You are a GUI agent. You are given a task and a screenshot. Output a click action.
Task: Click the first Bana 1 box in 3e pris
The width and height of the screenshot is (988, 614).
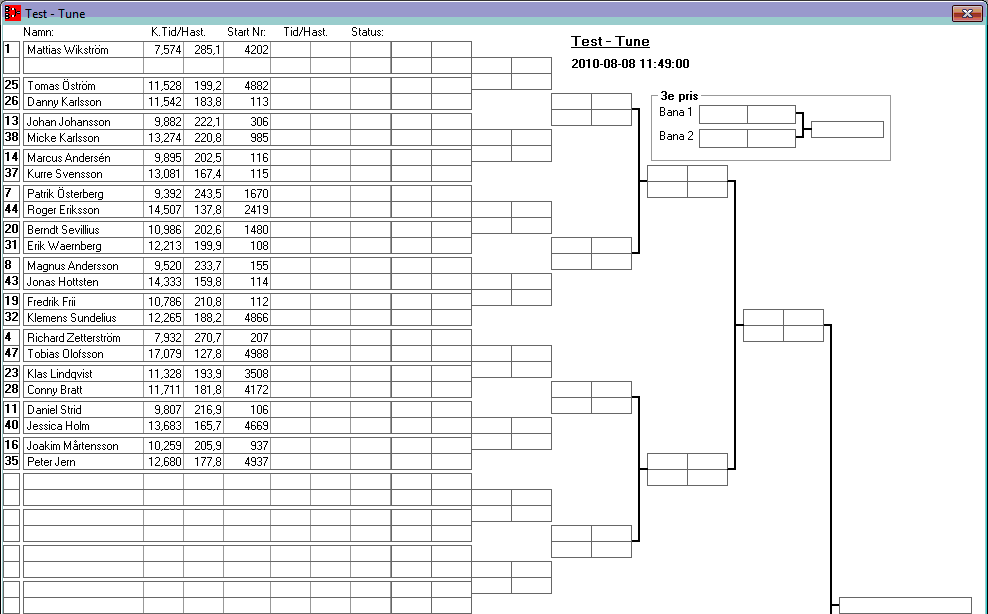722,114
